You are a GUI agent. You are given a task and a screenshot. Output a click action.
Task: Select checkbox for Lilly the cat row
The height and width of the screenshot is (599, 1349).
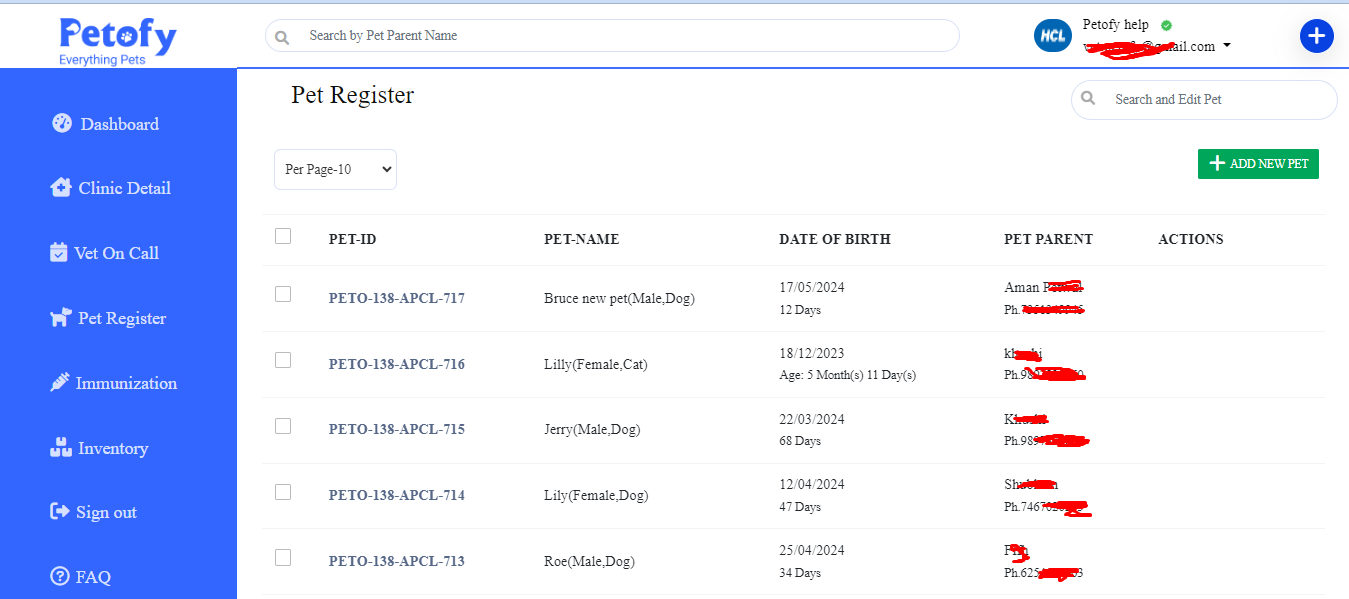pos(283,360)
